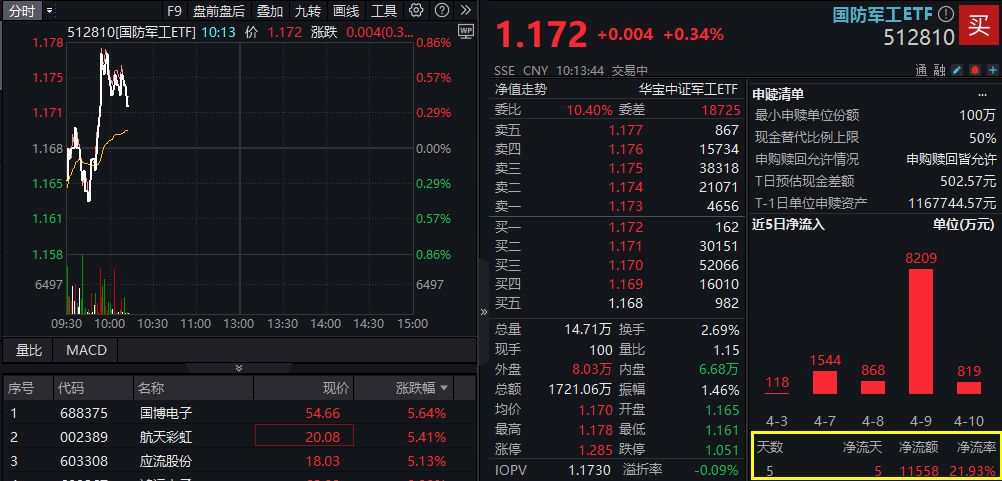Open the 叠加 overlay option
The height and width of the screenshot is (481, 1002).
tap(270, 10)
